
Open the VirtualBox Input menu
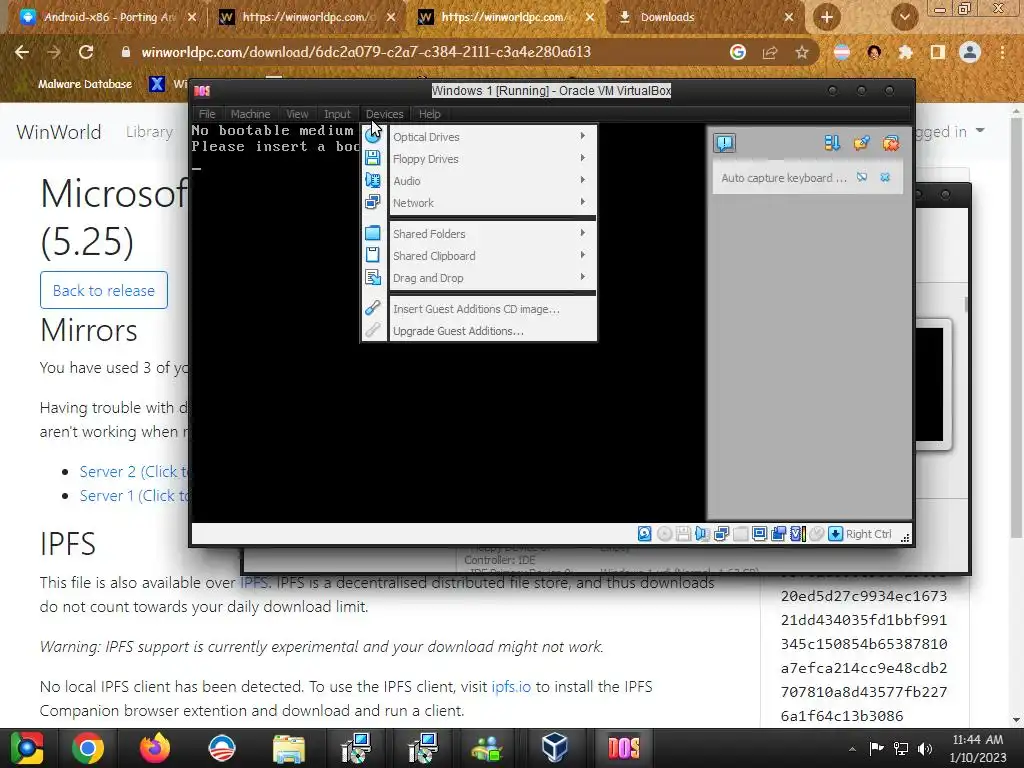(337, 114)
